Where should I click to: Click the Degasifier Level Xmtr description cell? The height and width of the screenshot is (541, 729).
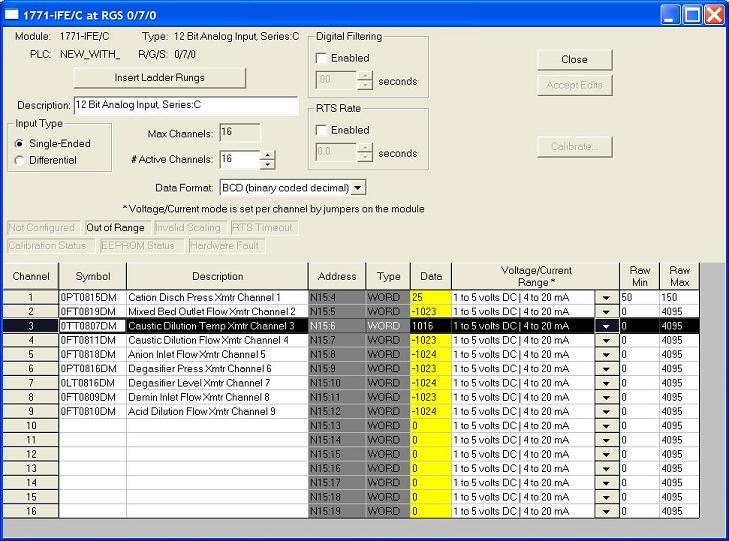(x=217, y=383)
